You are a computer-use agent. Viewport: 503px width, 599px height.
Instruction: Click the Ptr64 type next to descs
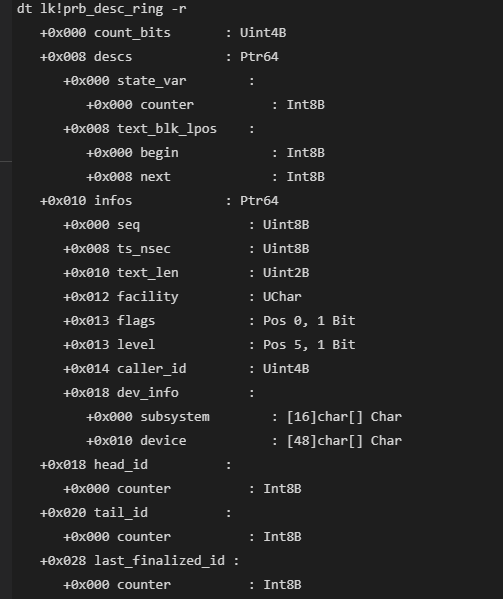point(259,57)
